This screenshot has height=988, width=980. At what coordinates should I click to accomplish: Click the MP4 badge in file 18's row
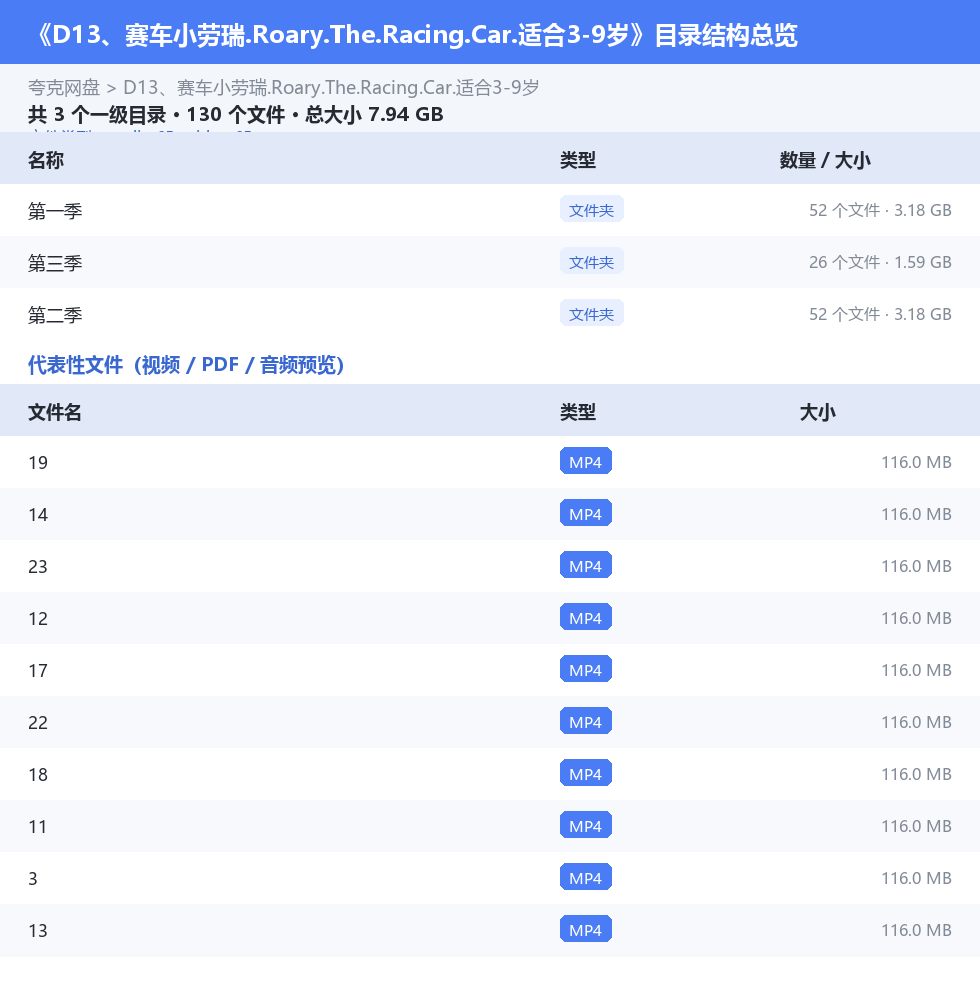(x=585, y=774)
